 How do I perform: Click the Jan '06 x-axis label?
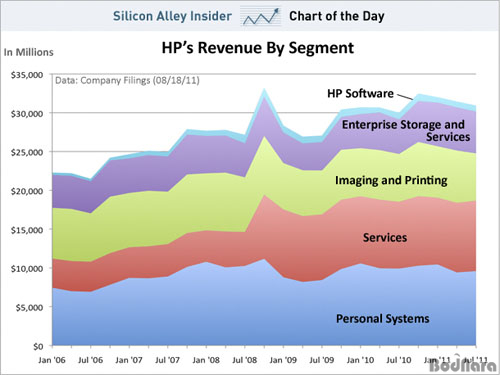click(x=52, y=360)
